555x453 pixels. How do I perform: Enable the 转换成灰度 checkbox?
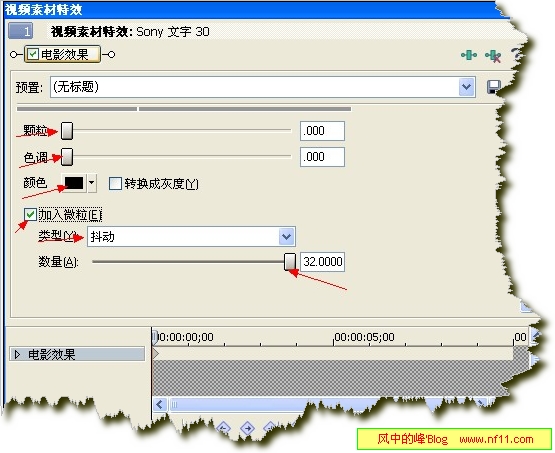[x=115, y=184]
